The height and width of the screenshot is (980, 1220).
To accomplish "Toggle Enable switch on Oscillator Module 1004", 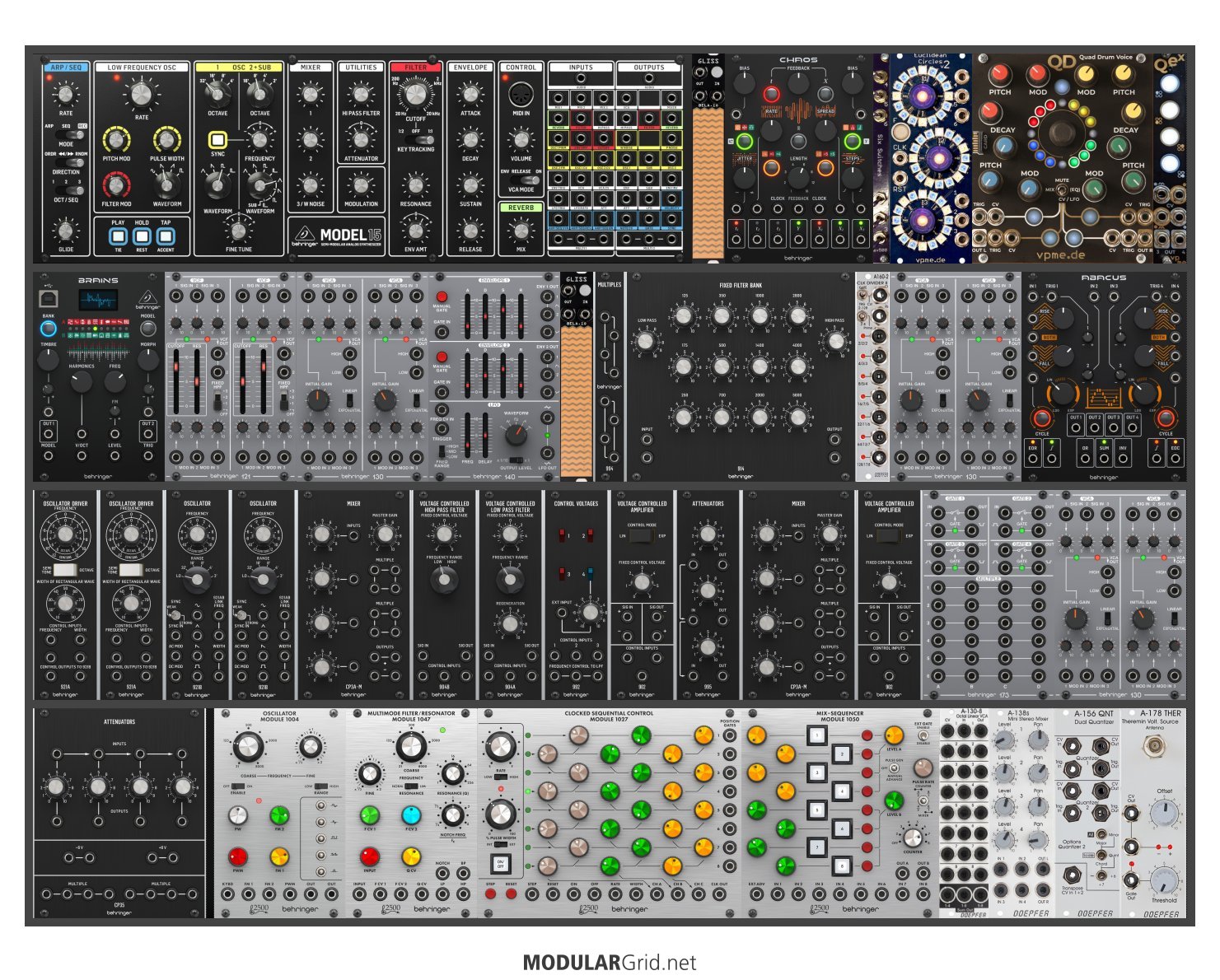I will 239,786.
